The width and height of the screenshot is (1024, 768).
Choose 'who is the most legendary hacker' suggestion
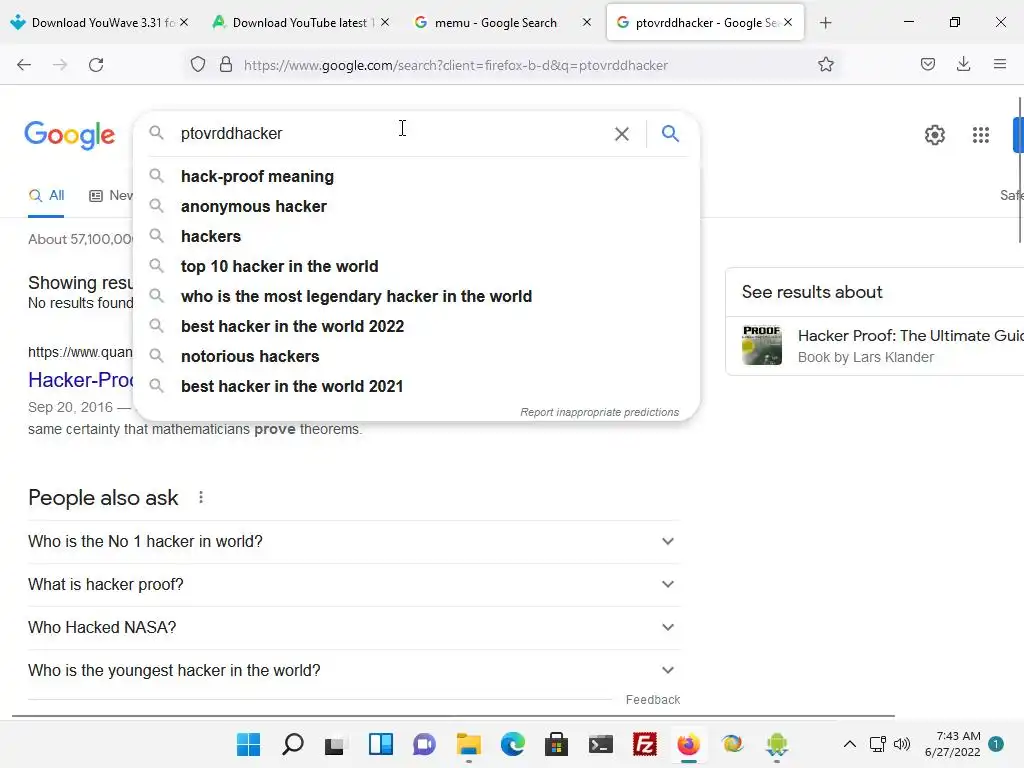click(x=416, y=296)
